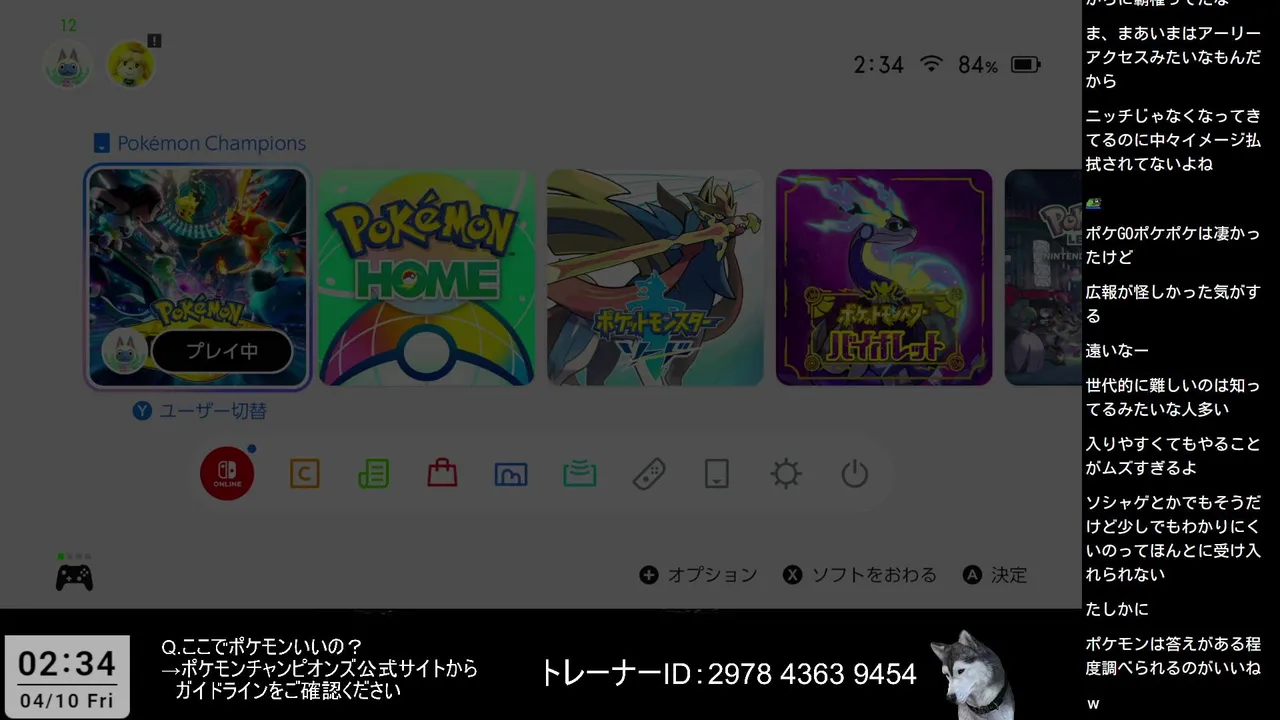The image size is (1280, 720).
Task: Launch Pokémon HOME tile
Action: click(x=427, y=277)
